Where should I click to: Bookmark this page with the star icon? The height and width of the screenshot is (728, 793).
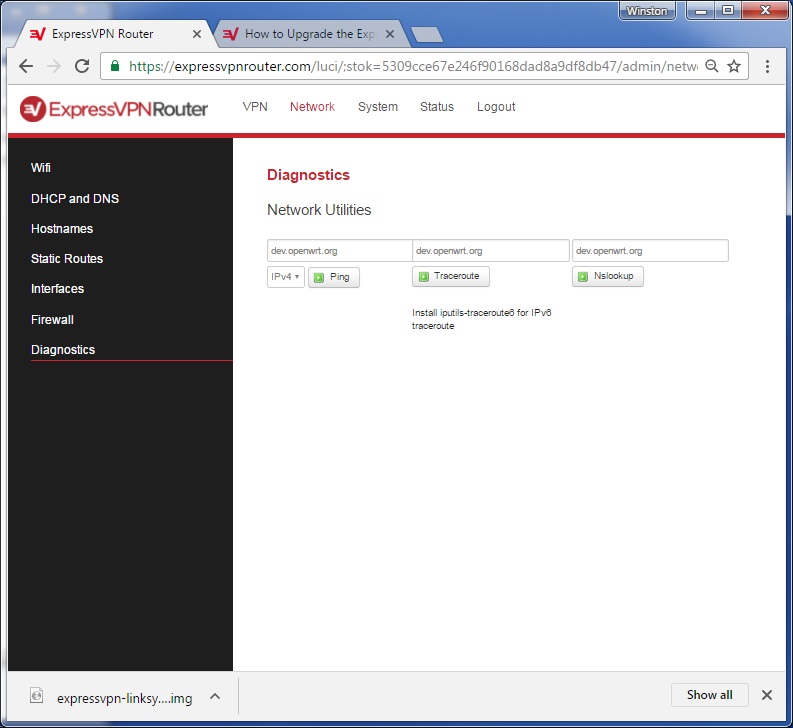734,66
